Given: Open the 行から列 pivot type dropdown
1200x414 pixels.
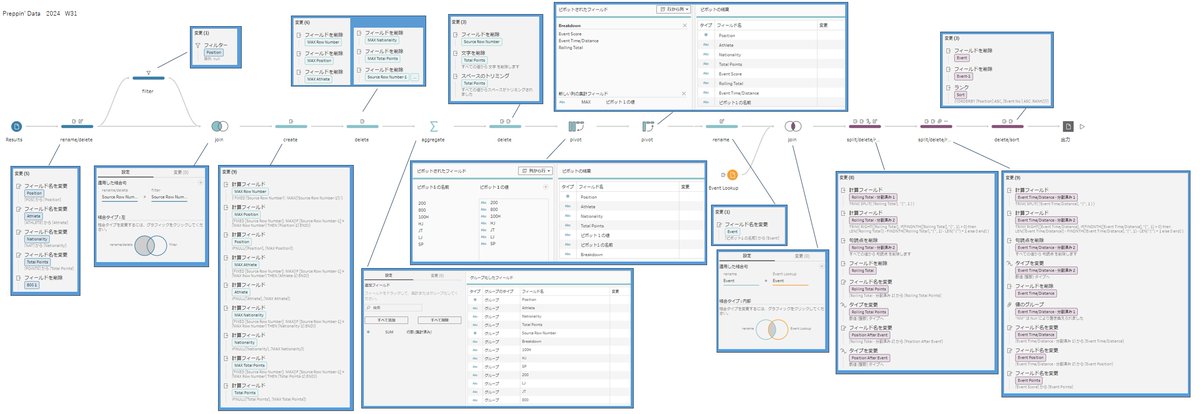Looking at the screenshot, I should tap(674, 9).
